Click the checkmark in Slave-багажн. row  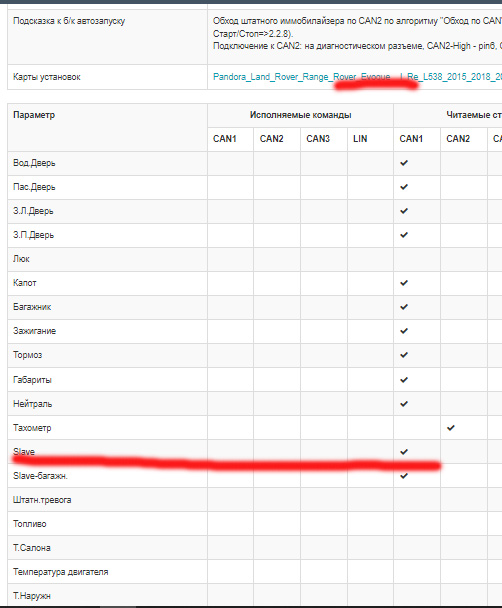click(404, 476)
